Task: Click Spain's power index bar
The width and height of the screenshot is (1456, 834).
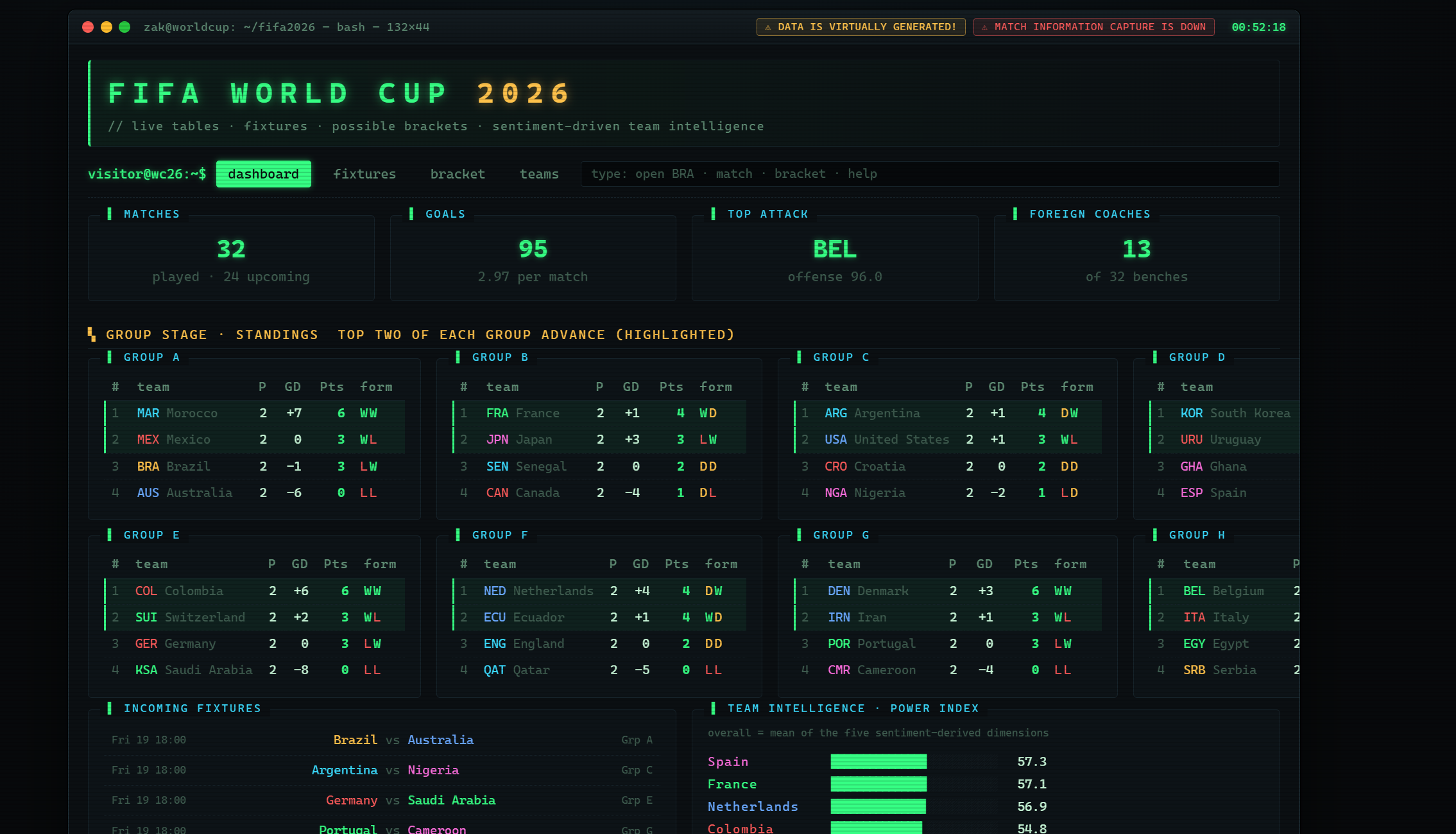Action: click(878, 761)
